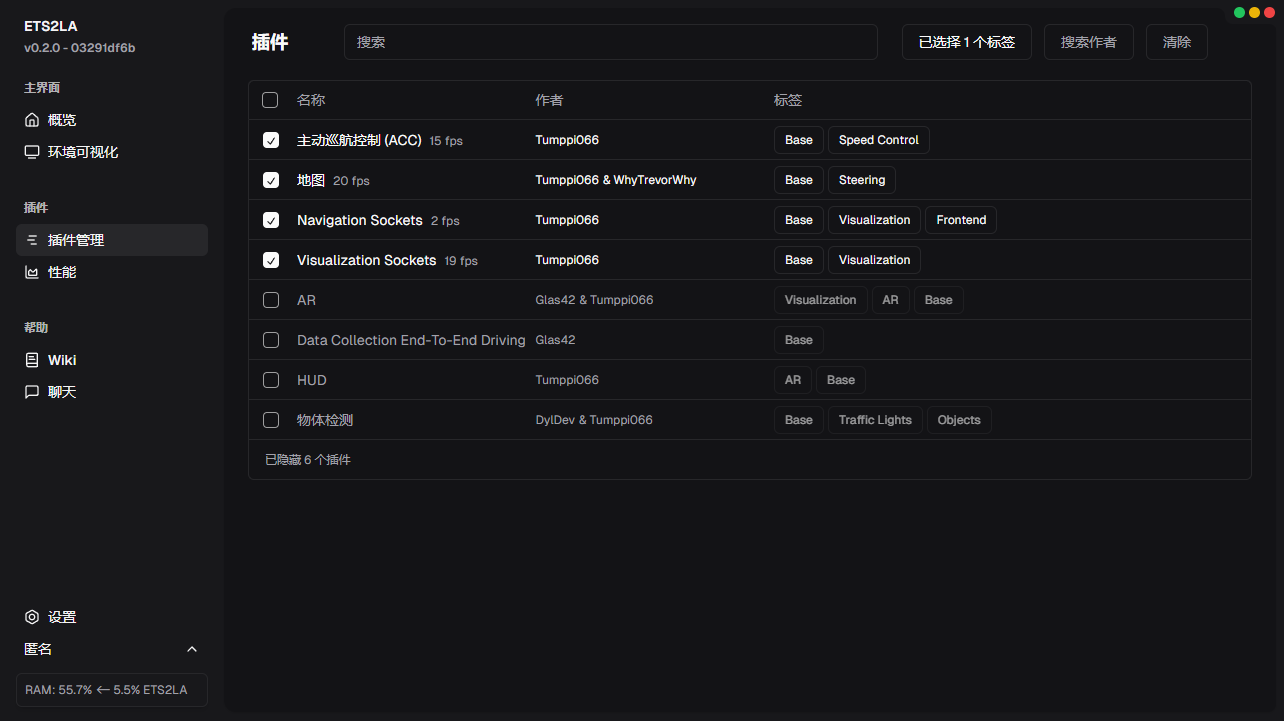Viewport: 1284px width, 721px height.
Task: Click the version text v0.2.0 - 03291df6b
Action: 80,47
